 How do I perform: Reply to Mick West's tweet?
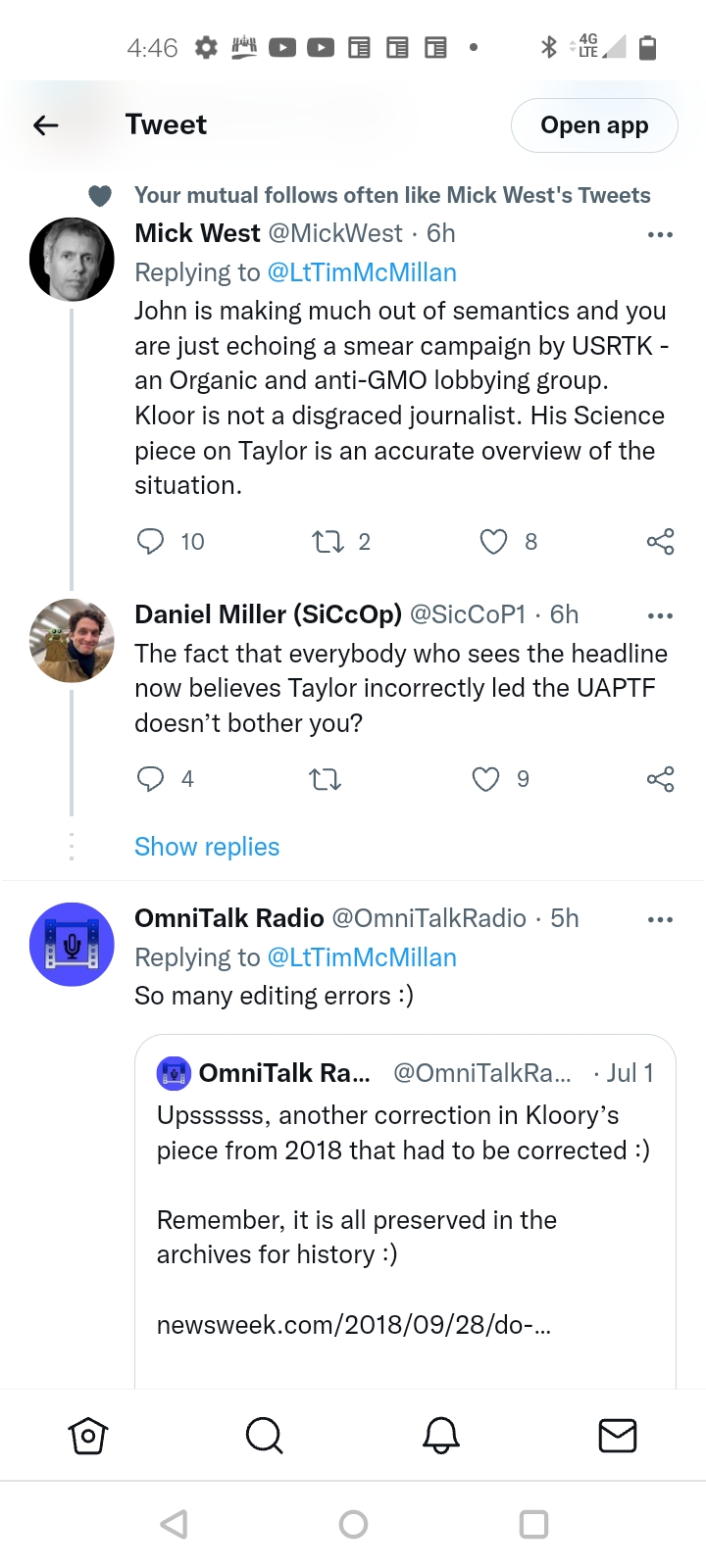tap(150, 541)
